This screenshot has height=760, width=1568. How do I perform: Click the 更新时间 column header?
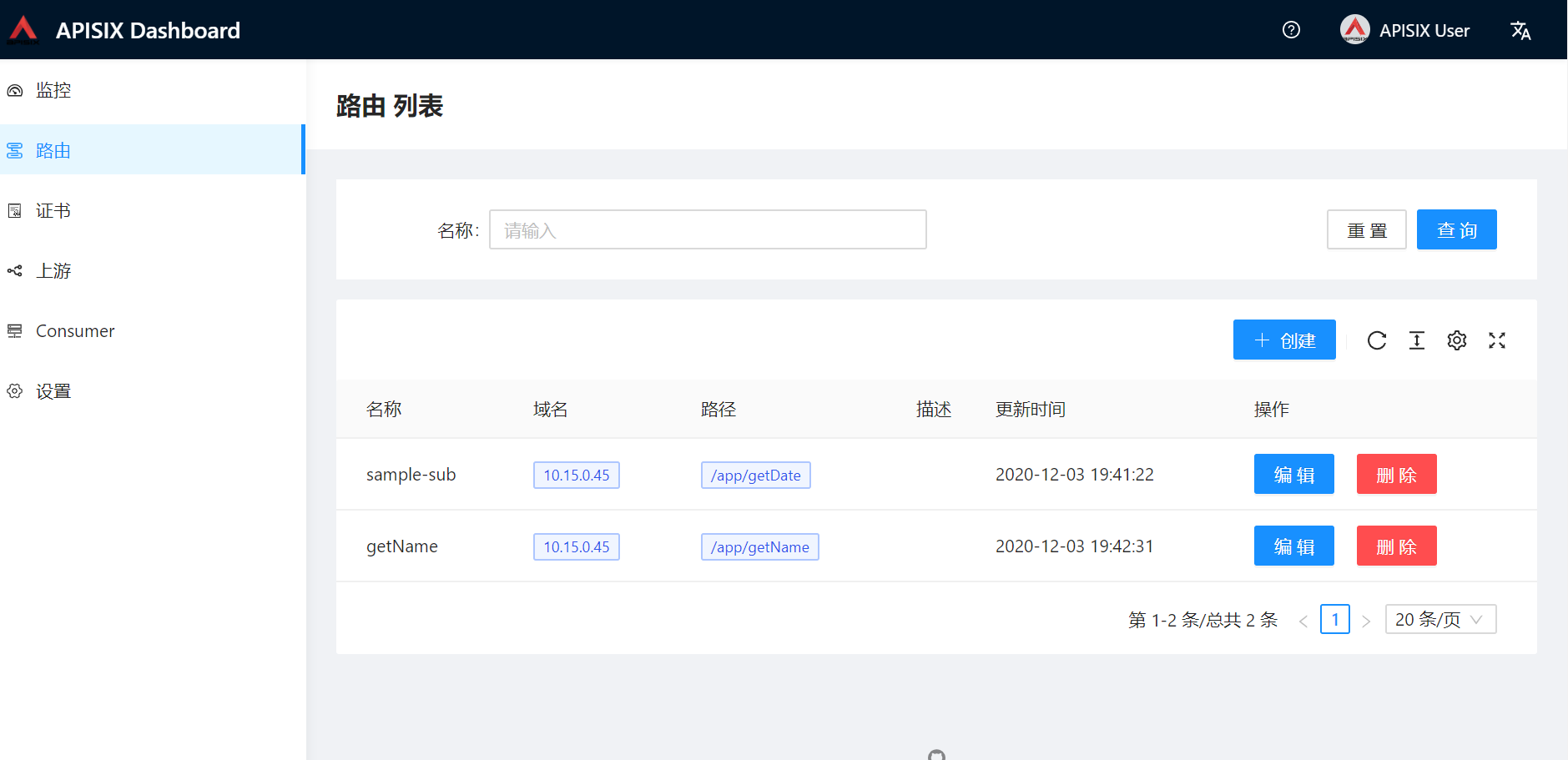click(x=1031, y=409)
